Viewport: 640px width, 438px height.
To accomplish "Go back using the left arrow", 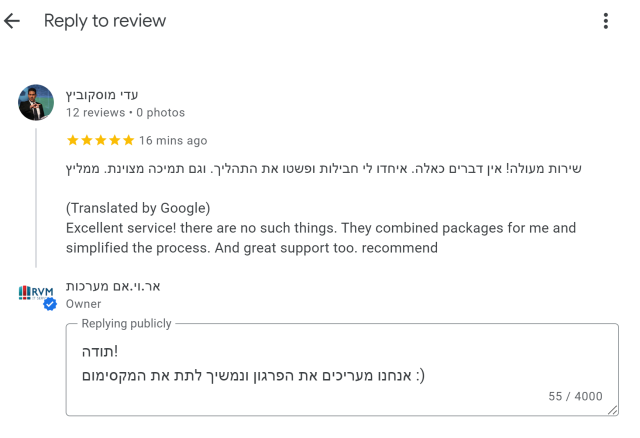I will [12, 21].
